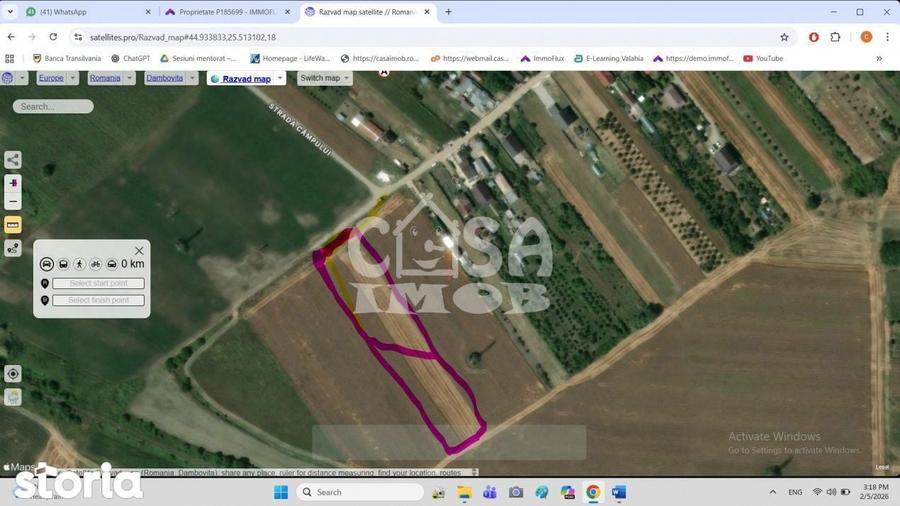Click the globe world icon breadcrumb
The image size is (900, 506).
7,78
